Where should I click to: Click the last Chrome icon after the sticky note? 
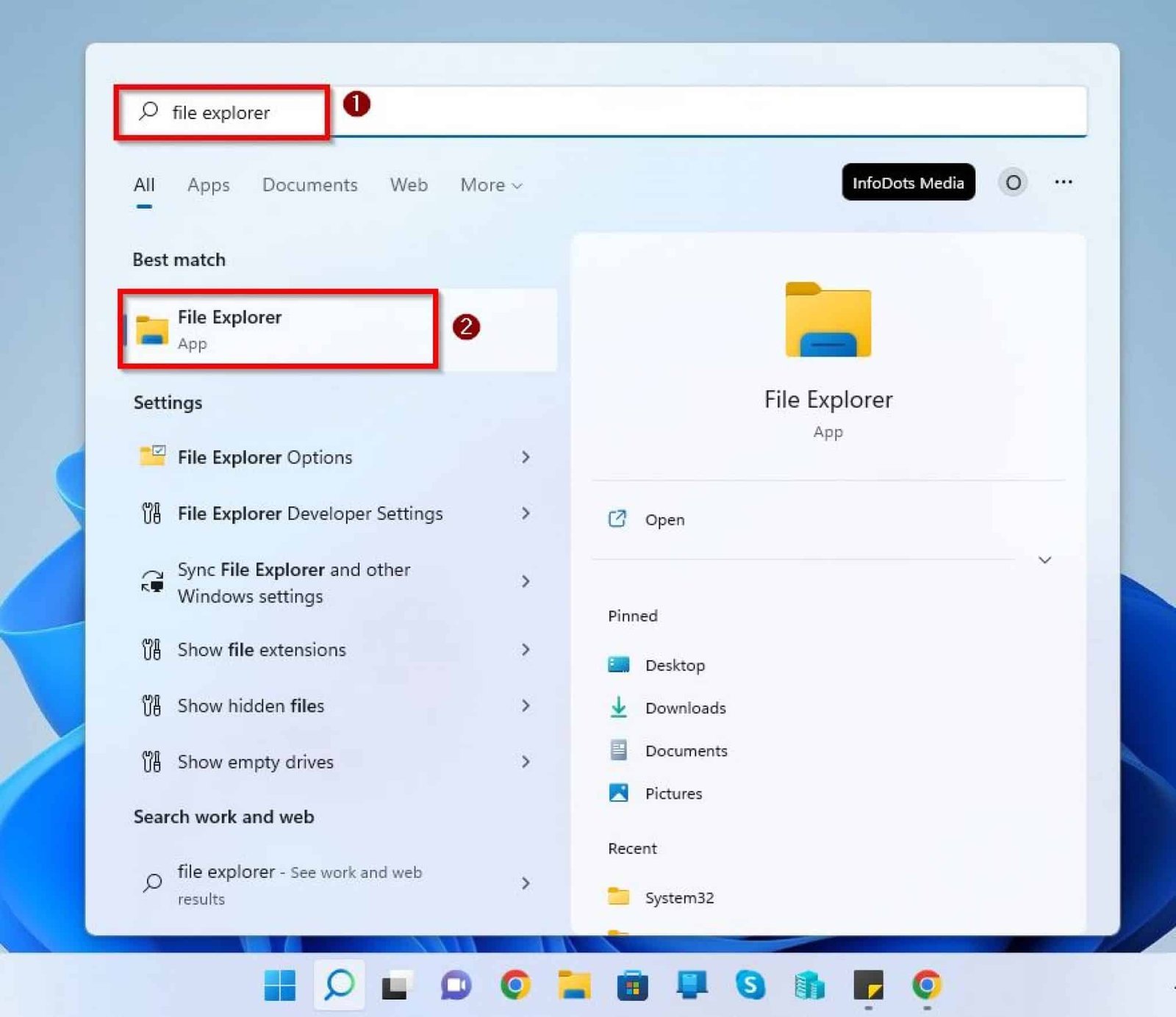tap(927, 985)
